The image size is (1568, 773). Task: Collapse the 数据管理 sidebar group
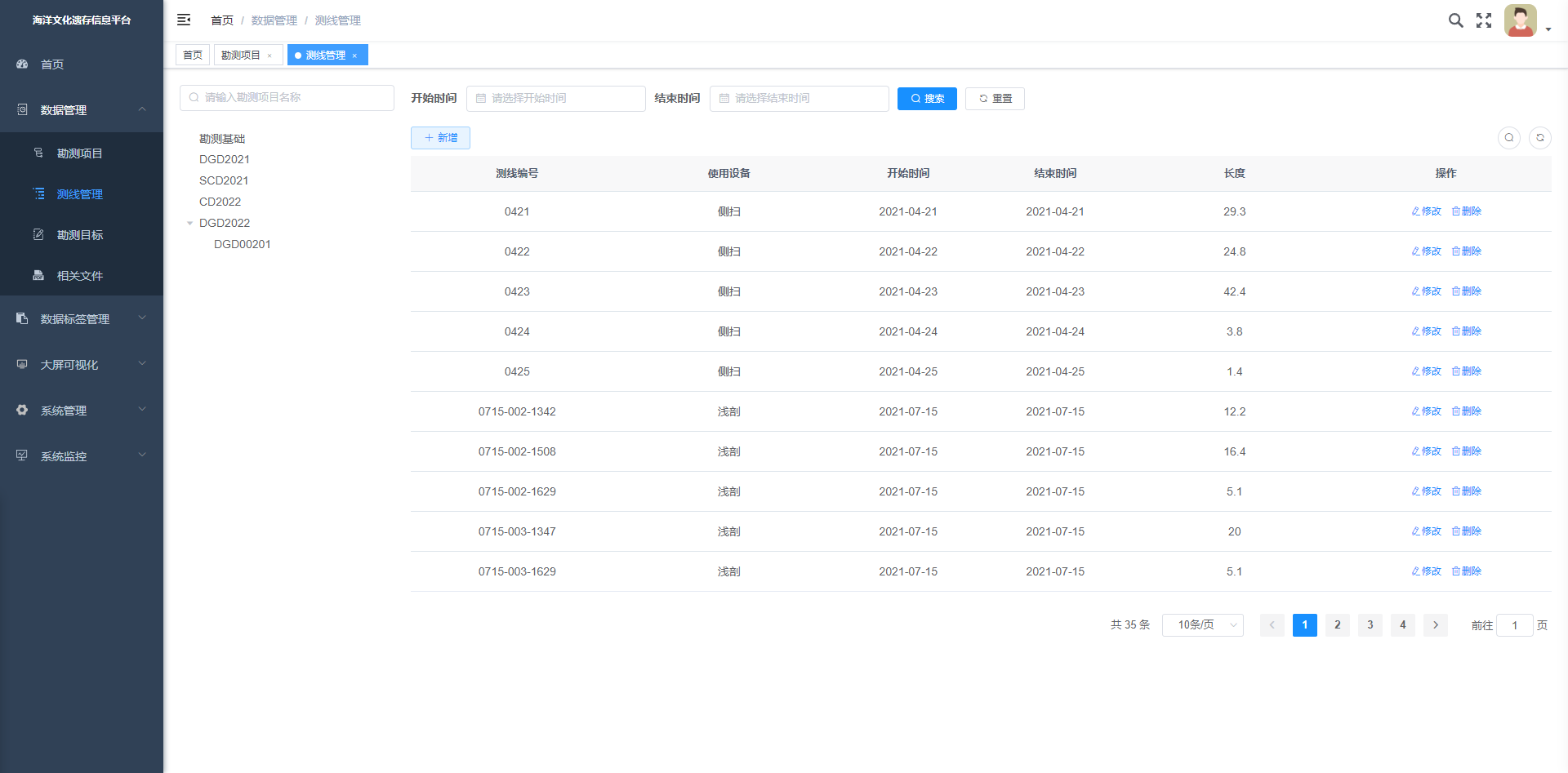(x=82, y=110)
